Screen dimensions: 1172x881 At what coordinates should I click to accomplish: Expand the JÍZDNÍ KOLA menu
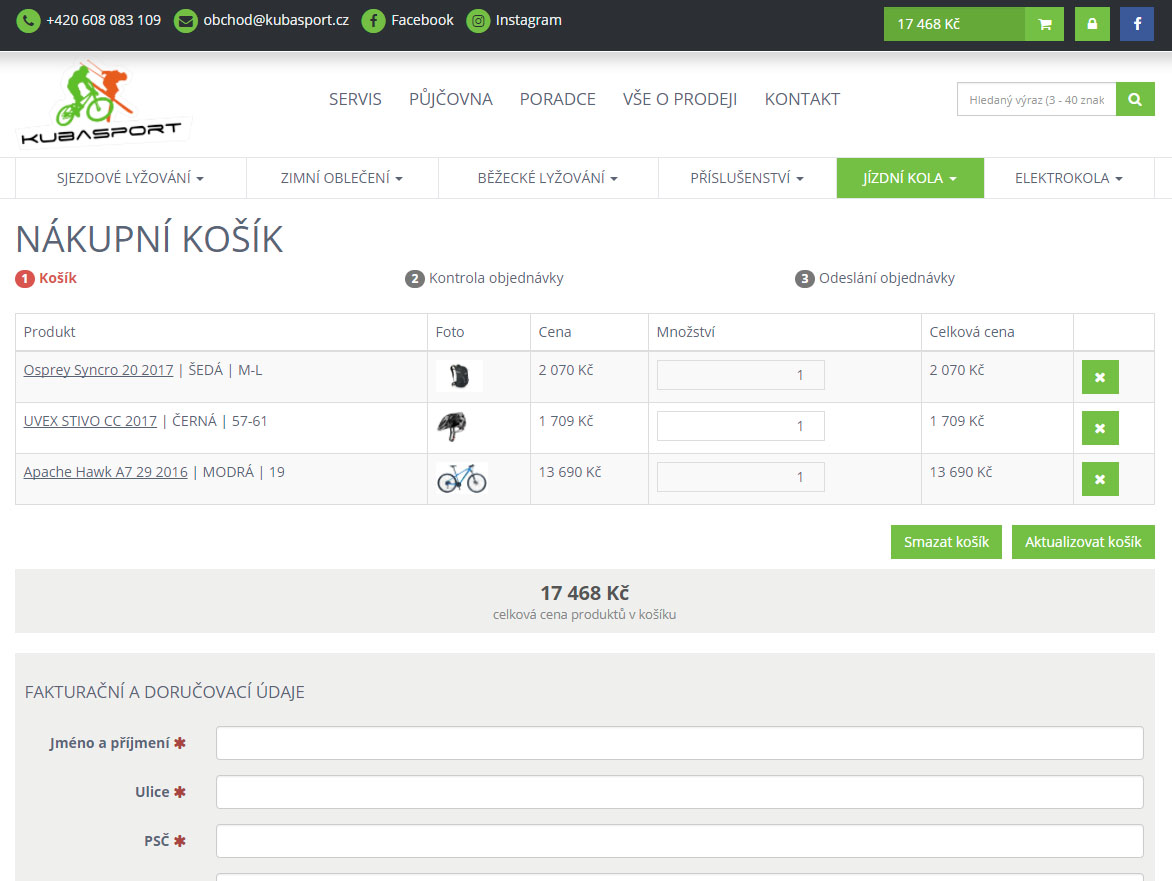point(910,178)
